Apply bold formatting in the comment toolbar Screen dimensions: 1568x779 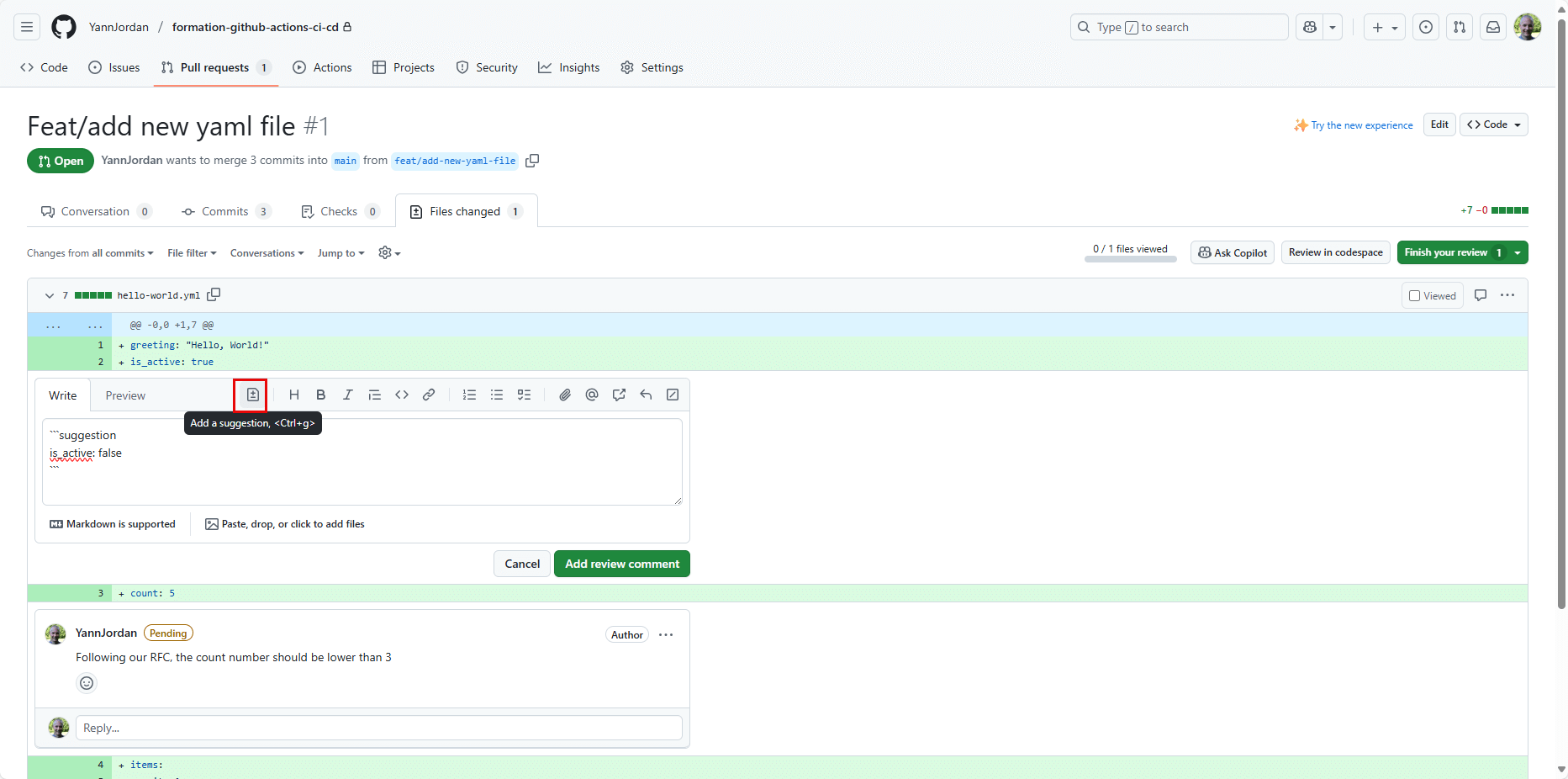[320, 395]
